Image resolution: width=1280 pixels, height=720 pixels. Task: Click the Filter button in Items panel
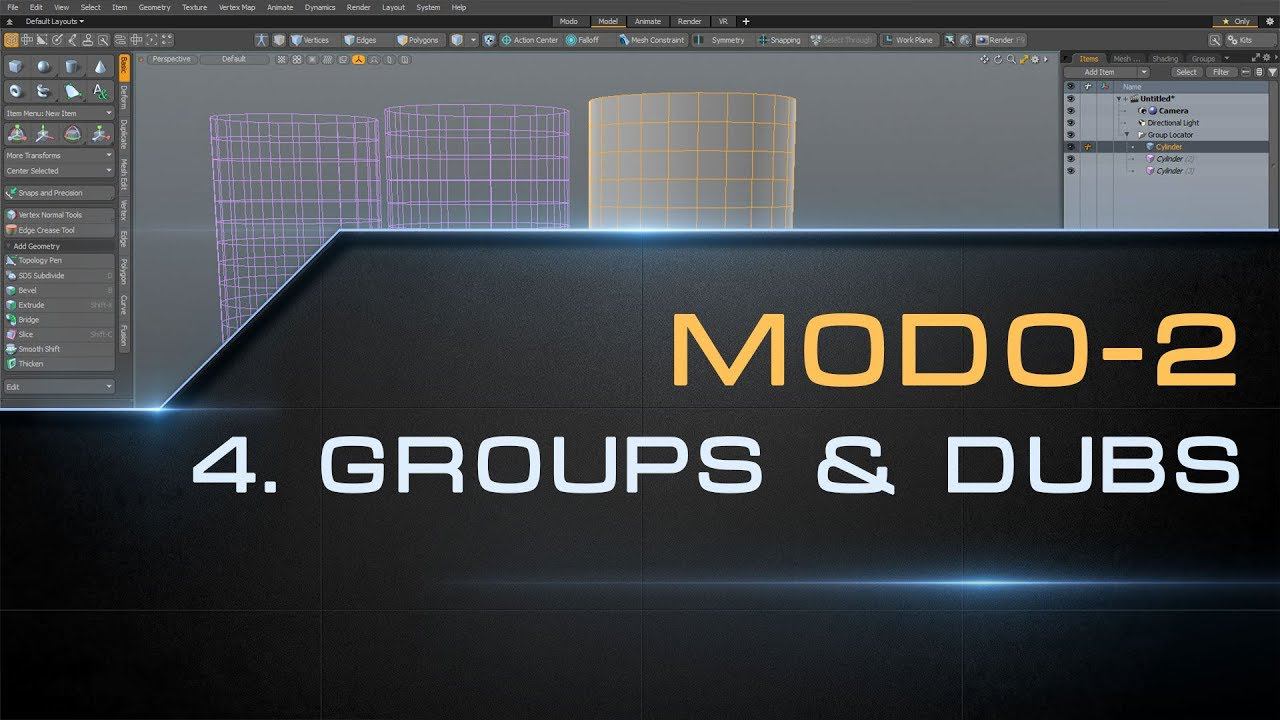click(x=1221, y=72)
